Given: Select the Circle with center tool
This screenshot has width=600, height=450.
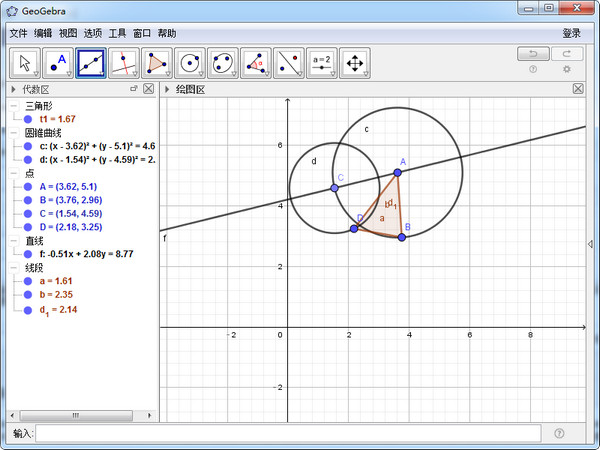Looking at the screenshot, I should [190, 64].
